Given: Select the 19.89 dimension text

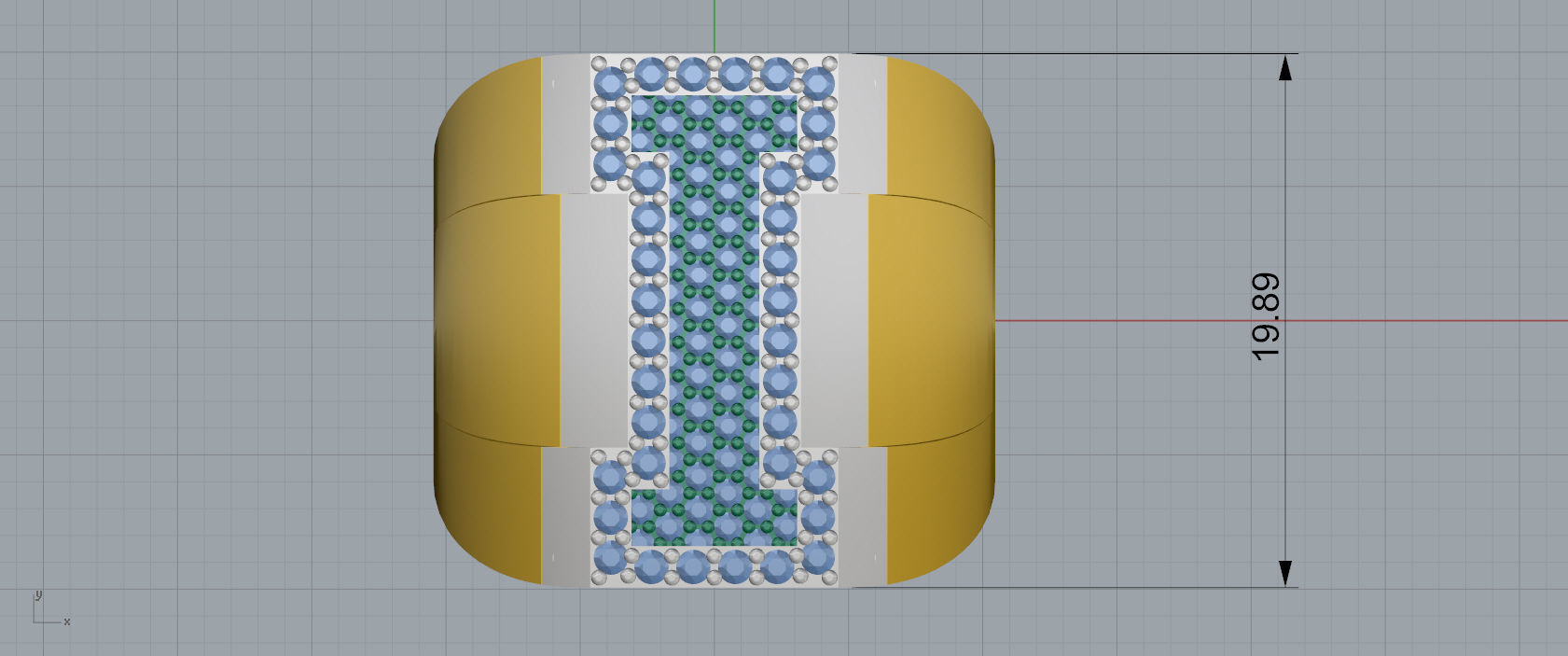Looking at the screenshot, I should [1265, 317].
